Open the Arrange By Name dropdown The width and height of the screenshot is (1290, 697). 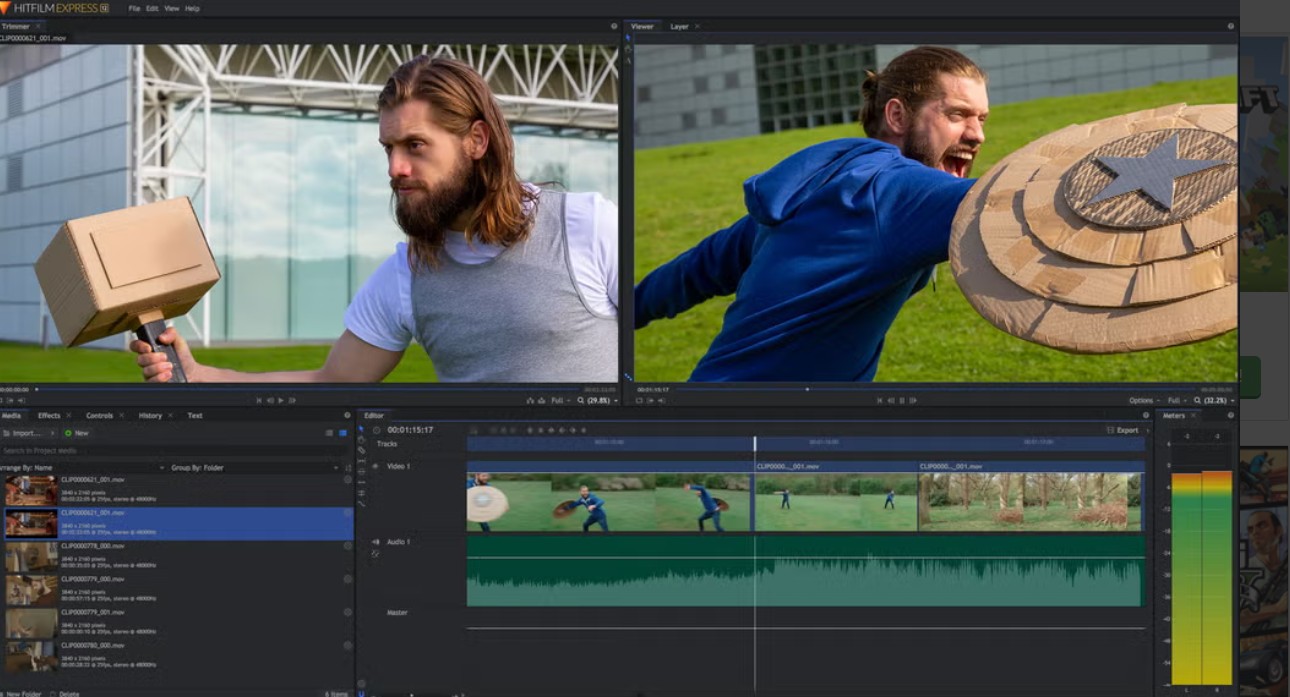(x=163, y=467)
